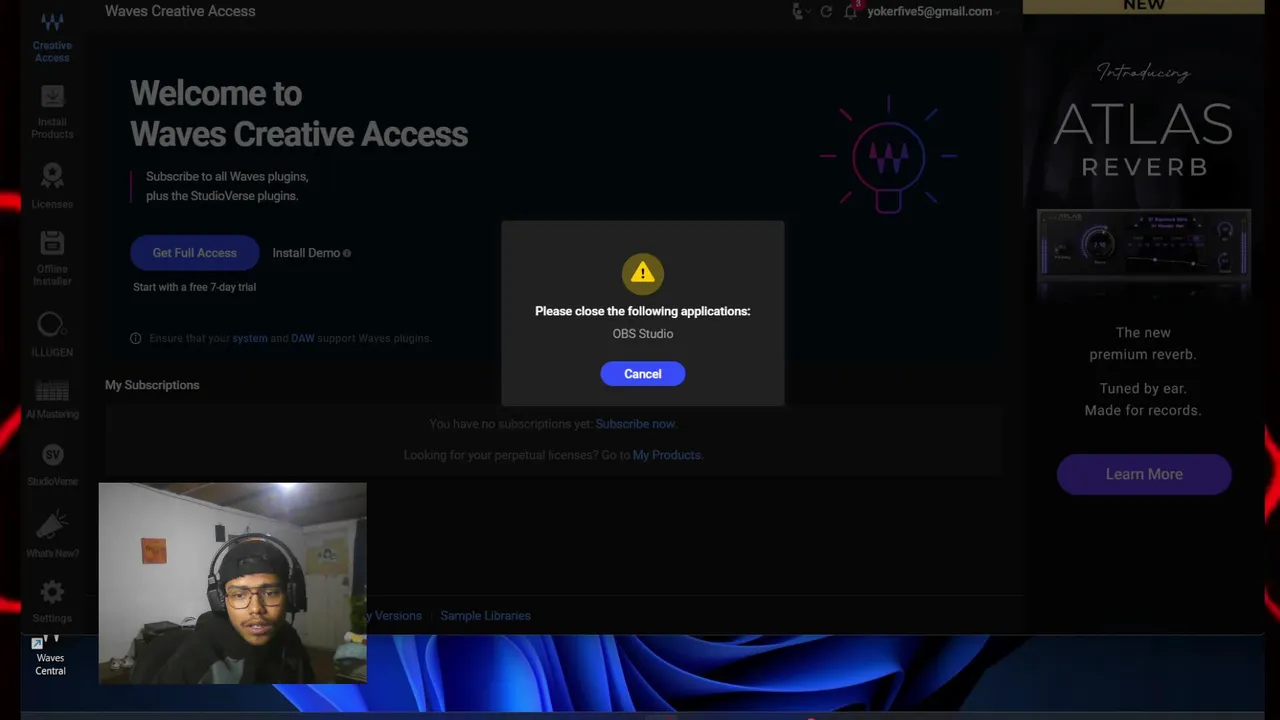Viewport: 1280px width, 720px height.
Task: Launch the ILLUGEN section
Action: [x=52, y=334]
